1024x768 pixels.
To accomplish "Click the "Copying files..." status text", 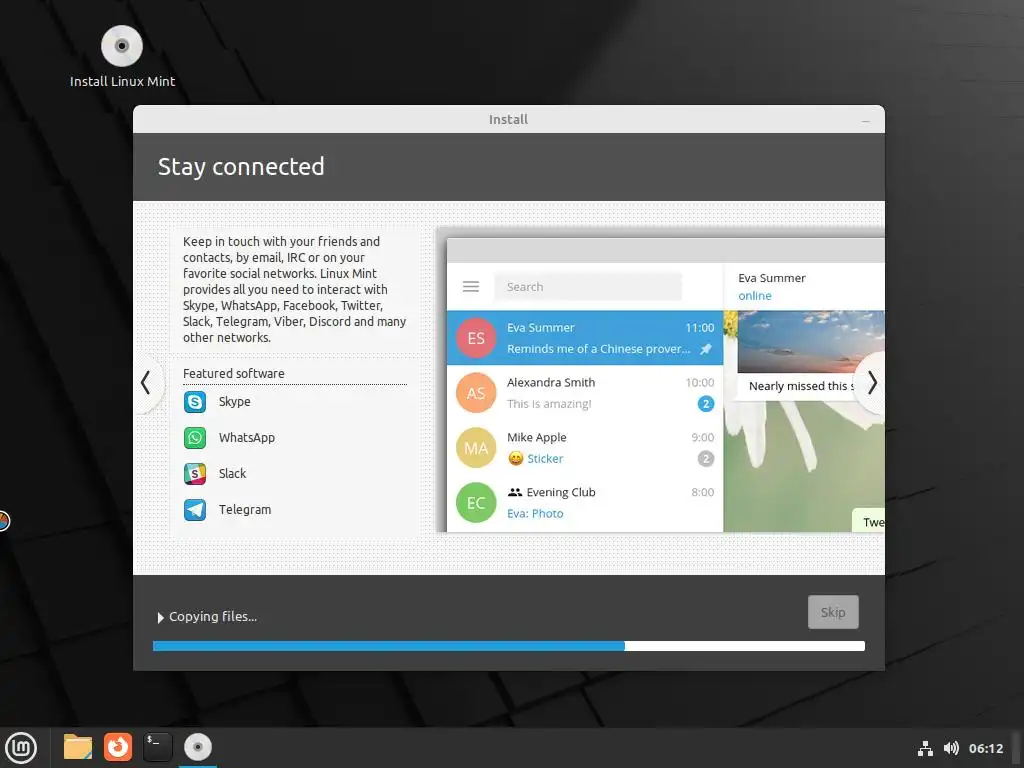I will [213, 616].
